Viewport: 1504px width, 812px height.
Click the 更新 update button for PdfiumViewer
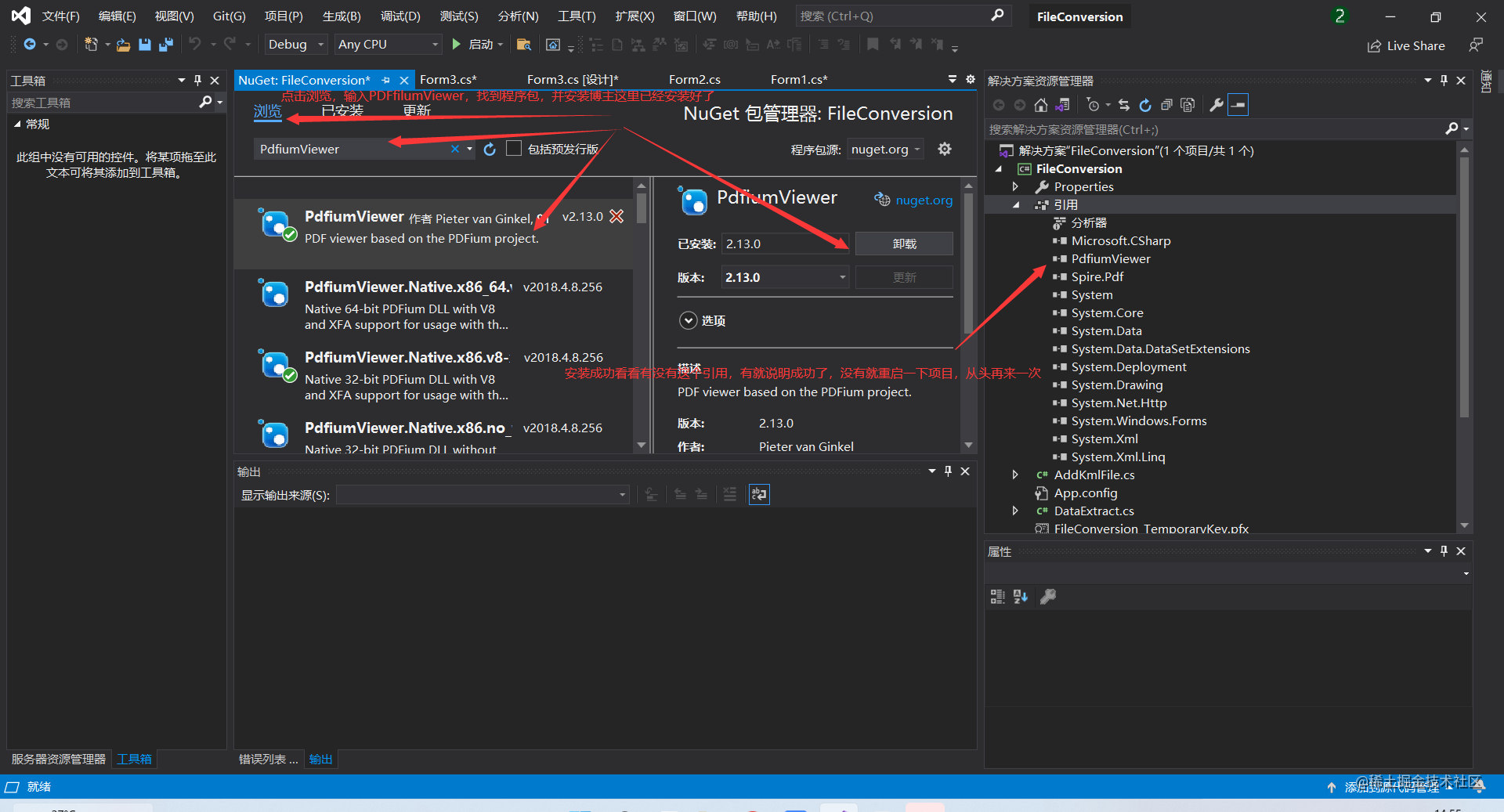[x=904, y=276]
